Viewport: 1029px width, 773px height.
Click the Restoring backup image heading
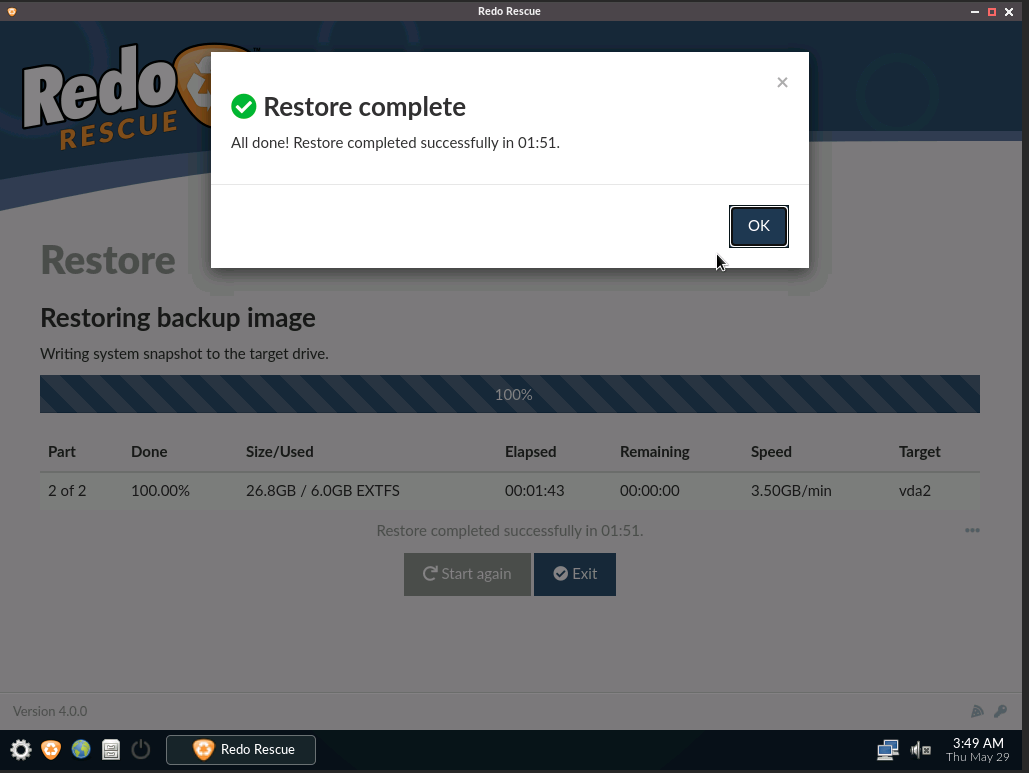point(178,318)
